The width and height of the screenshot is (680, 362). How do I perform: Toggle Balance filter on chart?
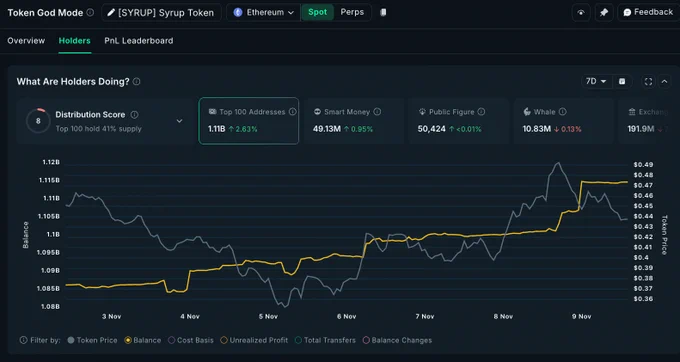143,340
